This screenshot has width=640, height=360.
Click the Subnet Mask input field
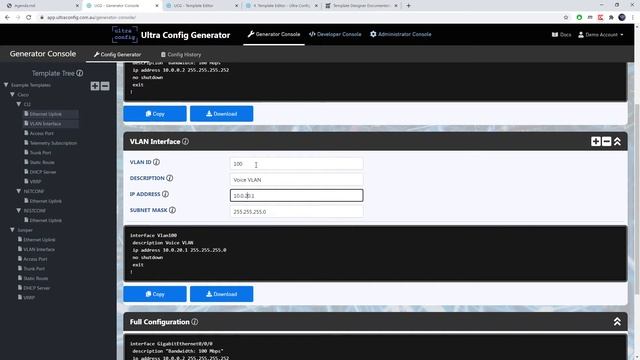click(296, 211)
